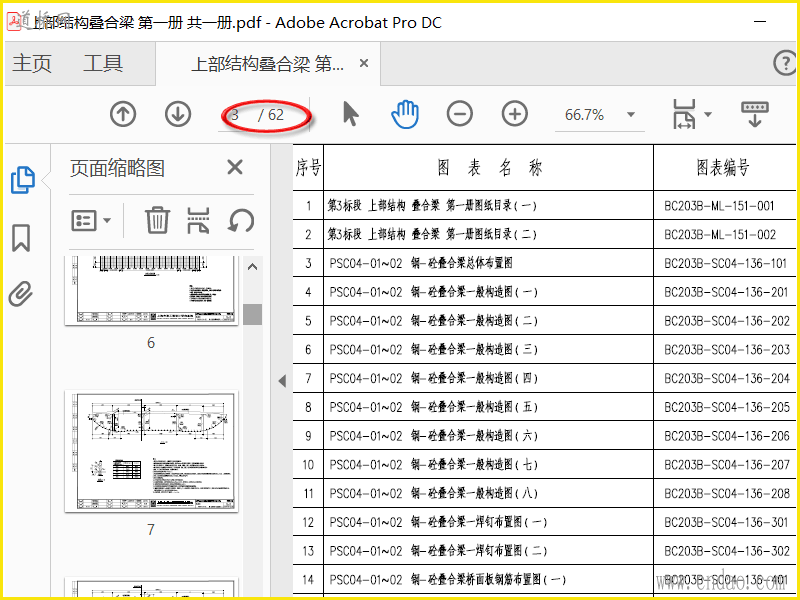Click the 图表名称 column header
The width and height of the screenshot is (800, 600).
coord(489,167)
